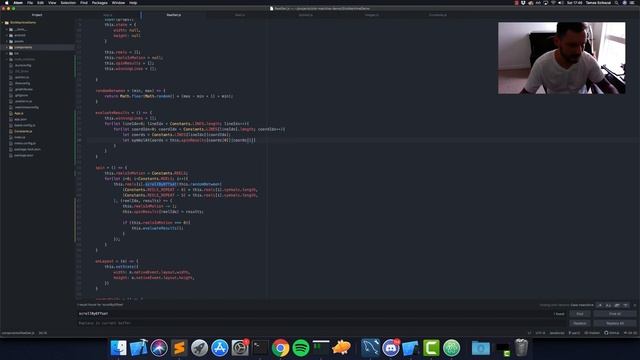
Task: Open Spotify from the dock
Action: (301, 348)
